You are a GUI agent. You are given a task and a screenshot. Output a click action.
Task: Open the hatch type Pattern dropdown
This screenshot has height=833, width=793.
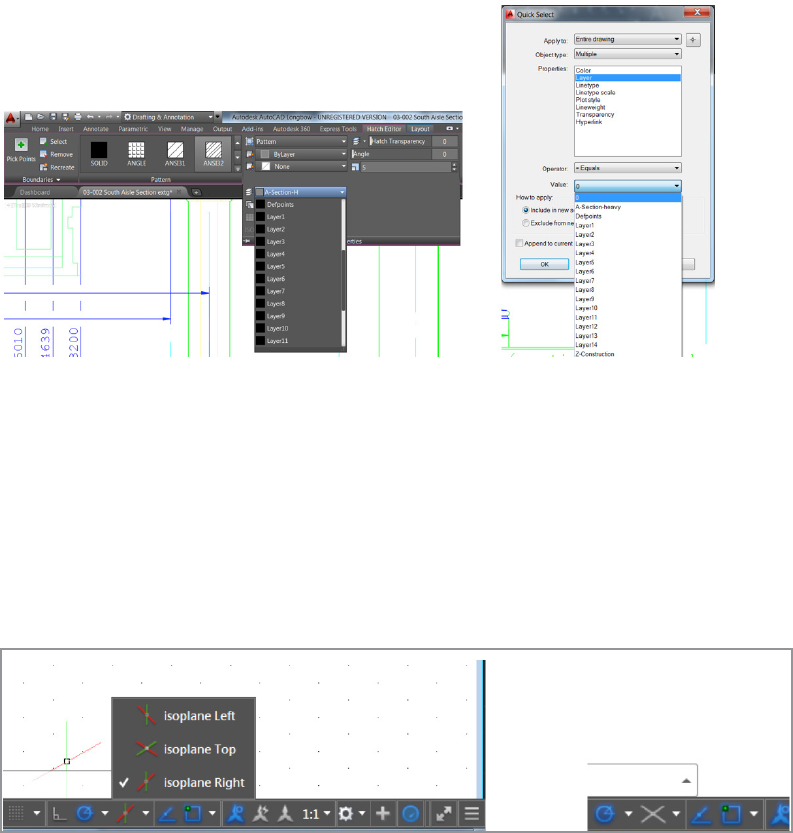click(301, 142)
